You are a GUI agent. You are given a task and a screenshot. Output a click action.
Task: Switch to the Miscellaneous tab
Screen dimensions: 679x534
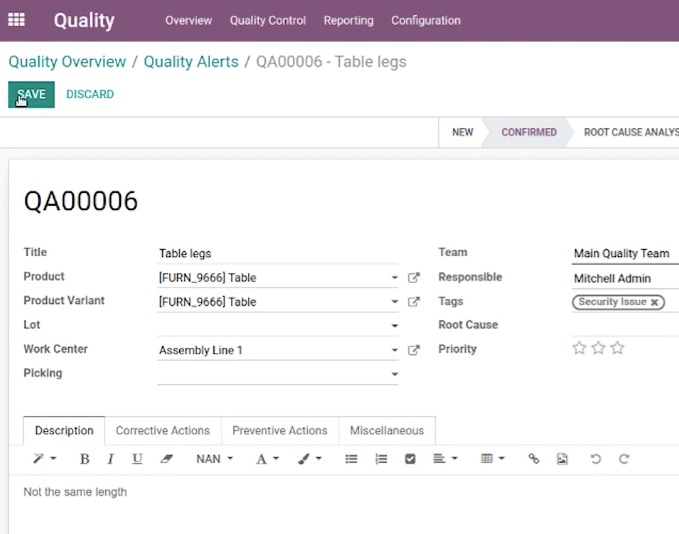[x=387, y=430]
